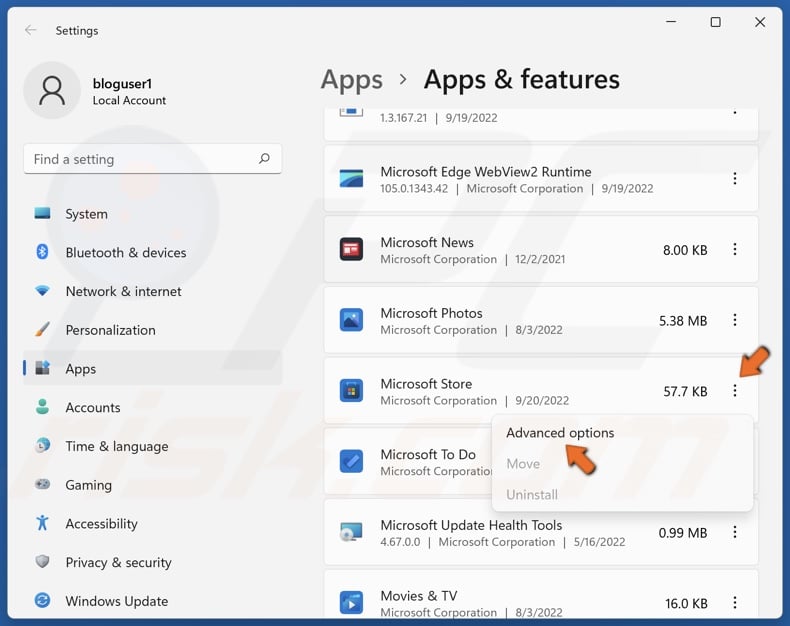Open Network & internet settings
The width and height of the screenshot is (790, 626).
(x=152, y=291)
